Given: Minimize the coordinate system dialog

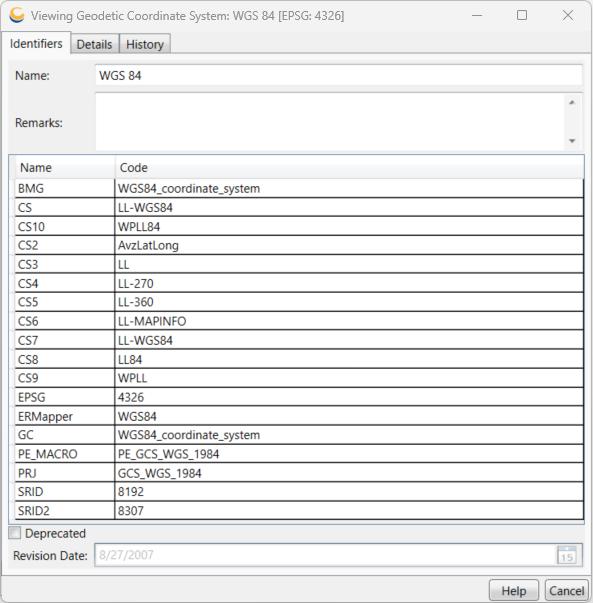Looking at the screenshot, I should click(477, 15).
